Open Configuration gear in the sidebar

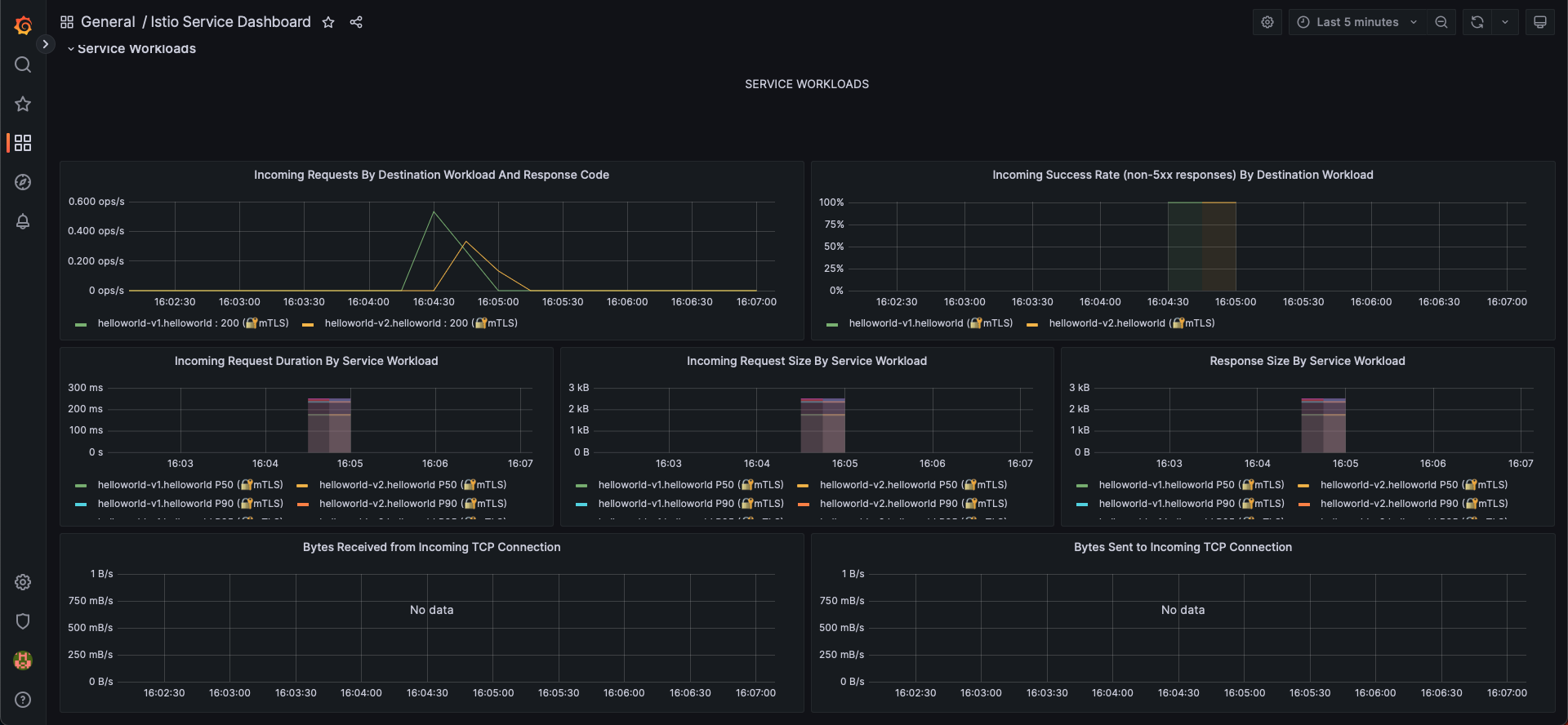23,582
